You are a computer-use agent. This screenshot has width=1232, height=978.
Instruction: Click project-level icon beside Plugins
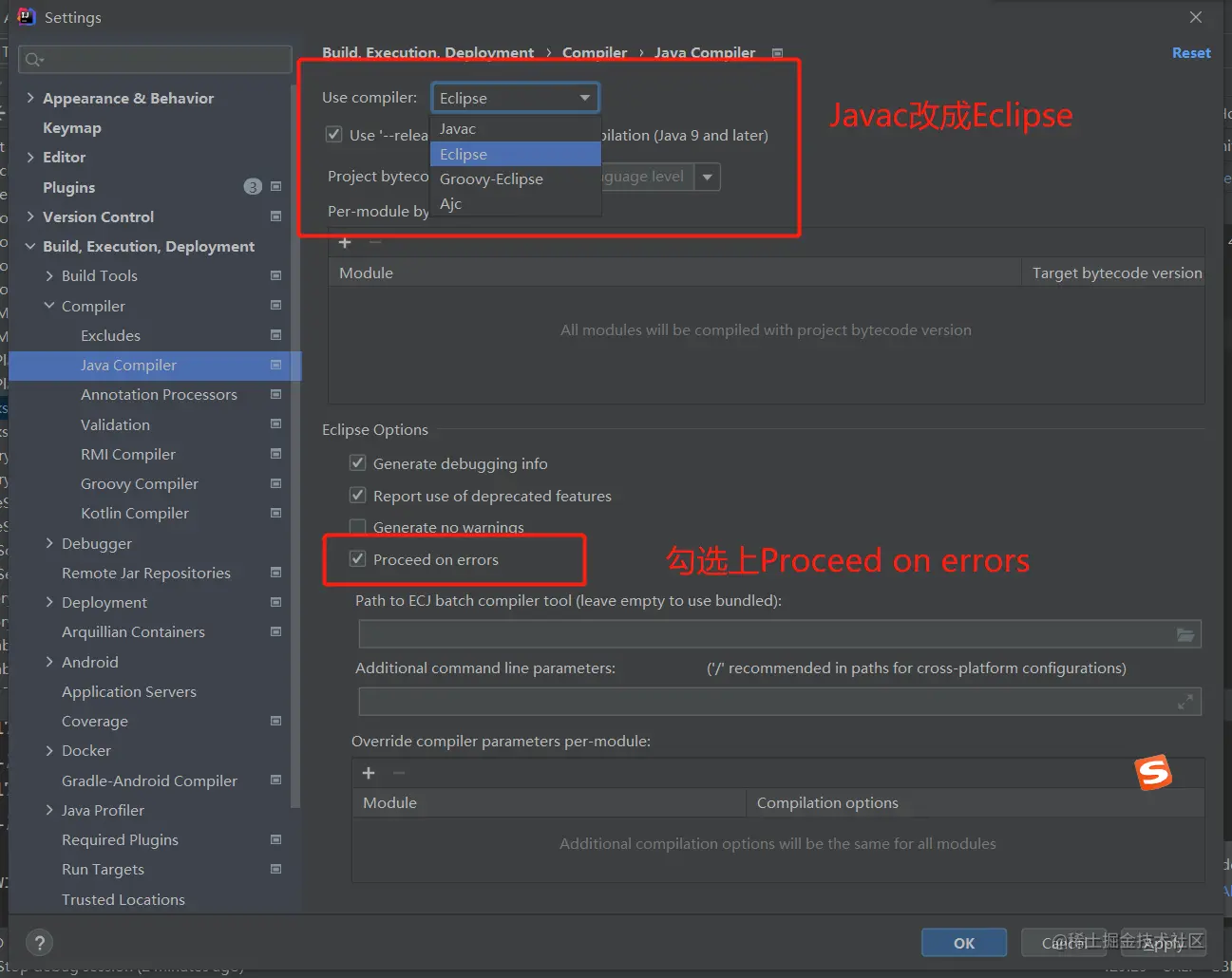(275, 187)
